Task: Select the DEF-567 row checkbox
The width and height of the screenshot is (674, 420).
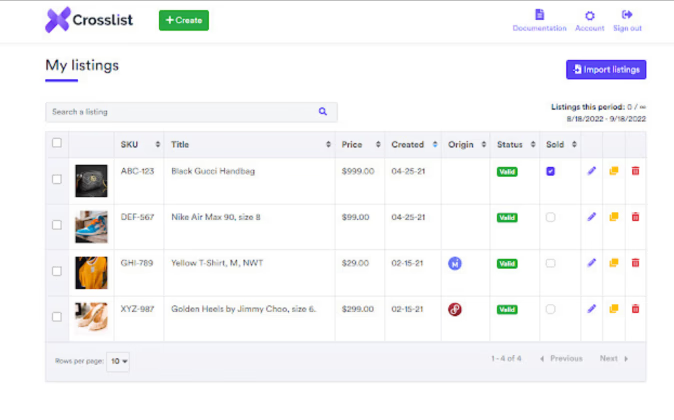Action: [x=57, y=225]
